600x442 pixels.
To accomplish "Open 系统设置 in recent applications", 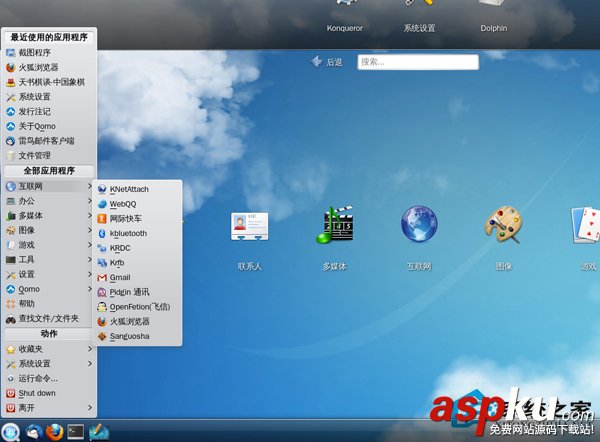I will [x=49, y=97].
